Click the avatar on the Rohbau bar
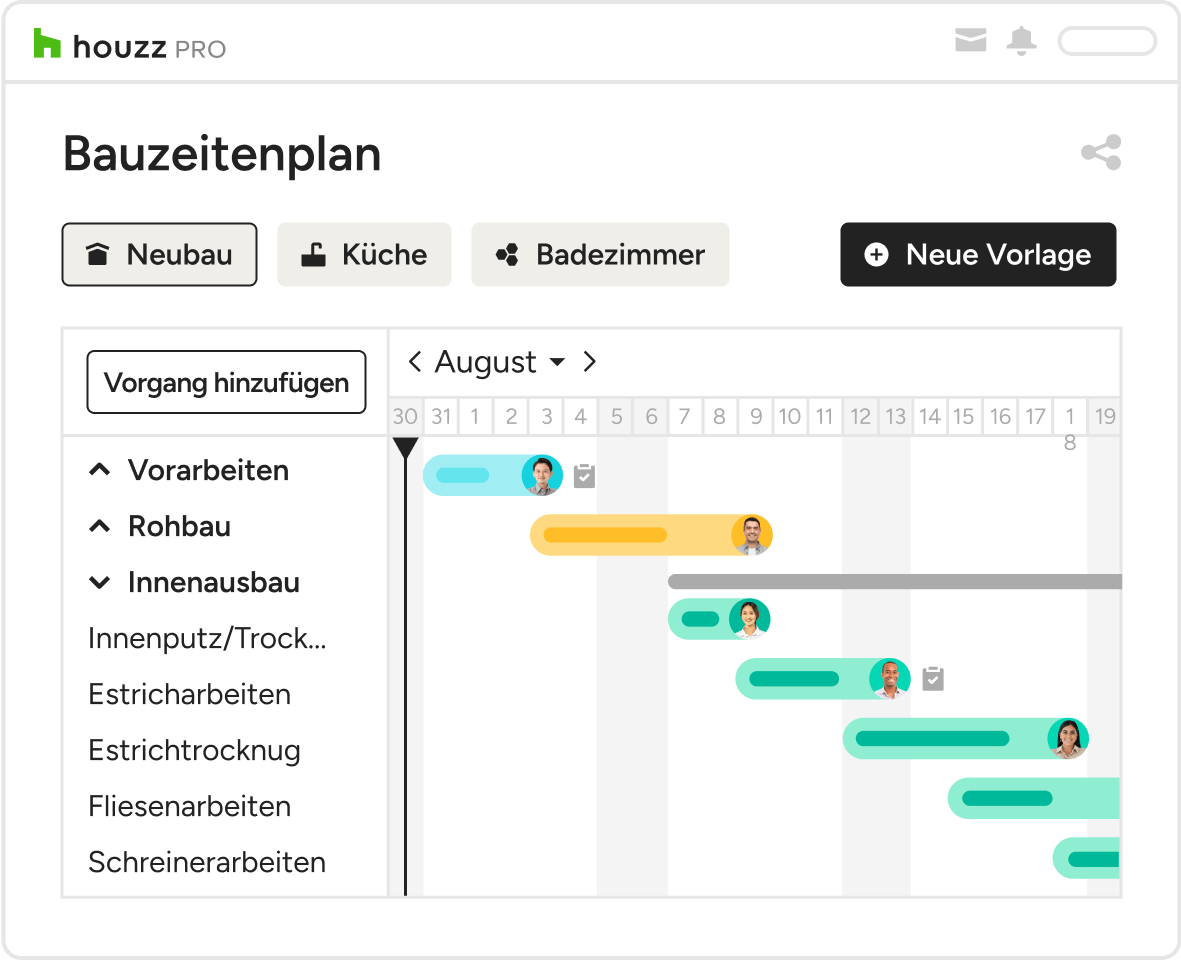Image resolution: width=1181 pixels, height=960 pixels. (x=751, y=535)
